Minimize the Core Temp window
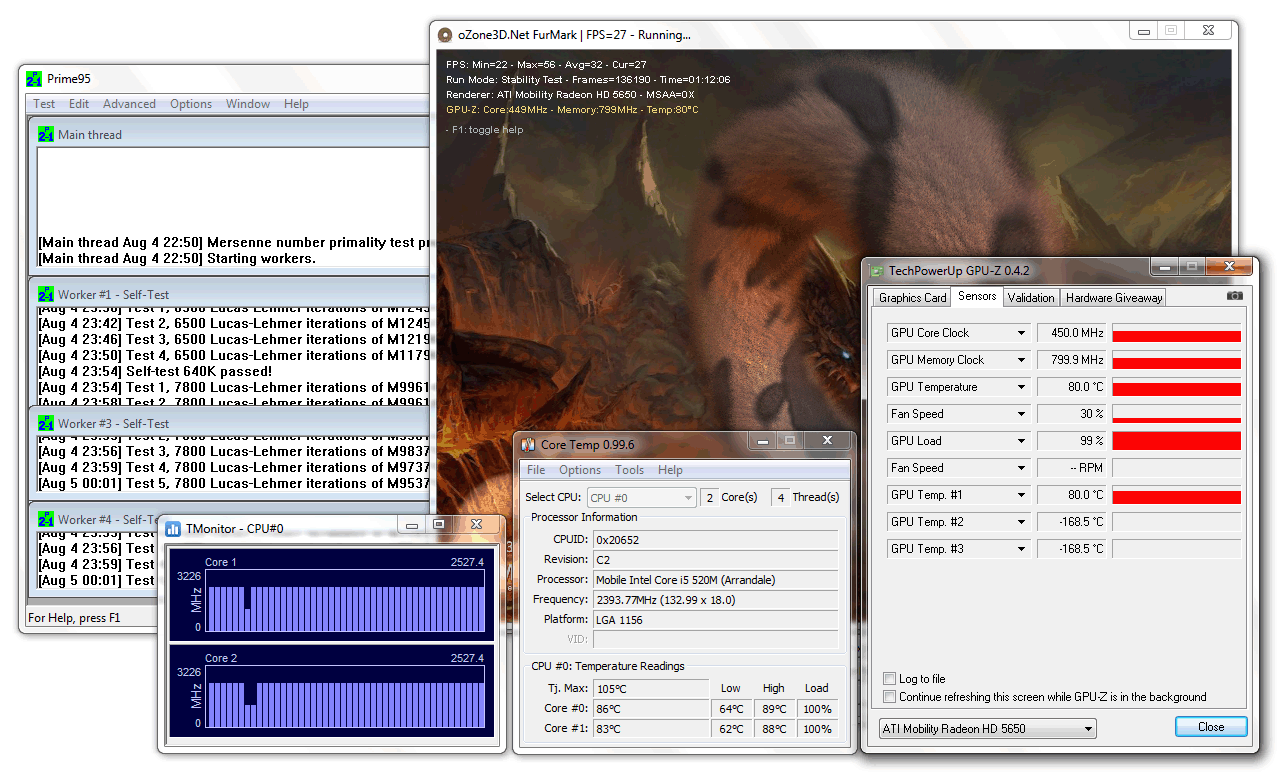The width and height of the screenshot is (1287, 777). point(764,440)
